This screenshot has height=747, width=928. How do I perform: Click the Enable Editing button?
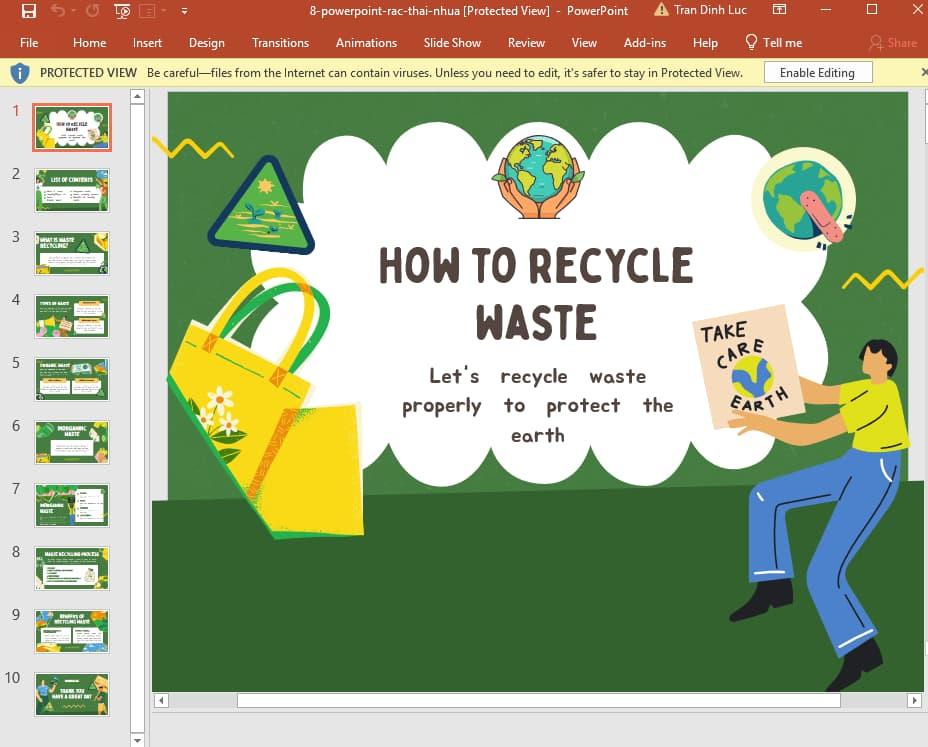[817, 72]
